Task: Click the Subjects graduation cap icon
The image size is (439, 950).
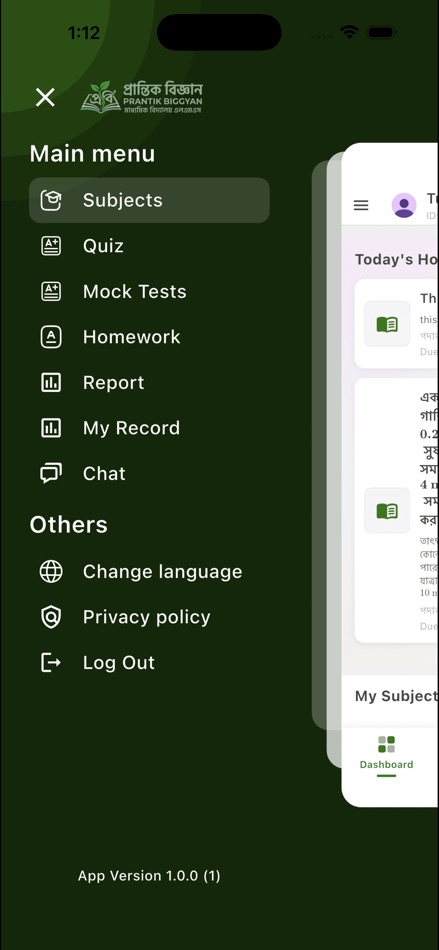Action: point(51,201)
